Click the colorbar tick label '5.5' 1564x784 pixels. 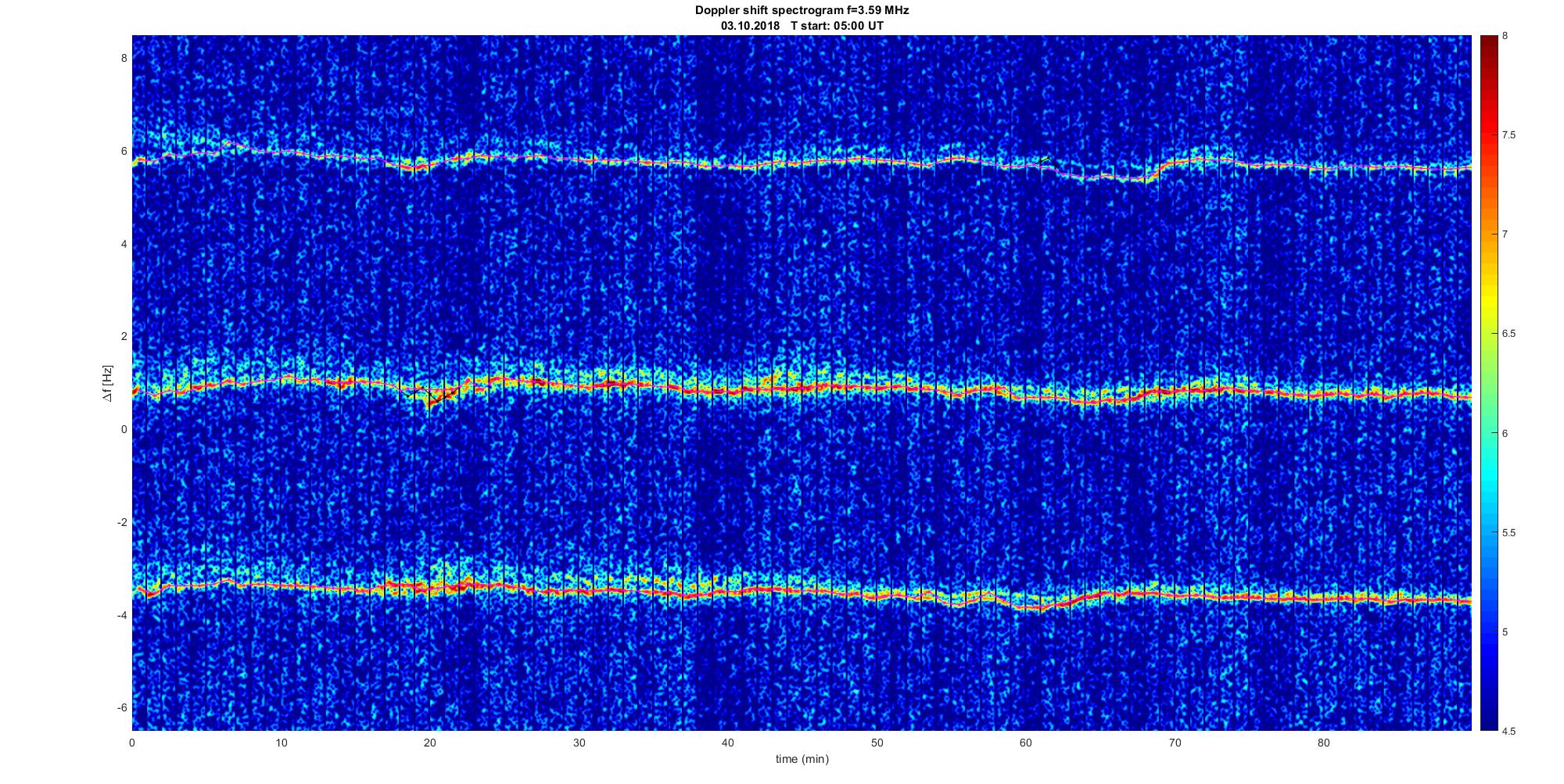coord(1509,532)
